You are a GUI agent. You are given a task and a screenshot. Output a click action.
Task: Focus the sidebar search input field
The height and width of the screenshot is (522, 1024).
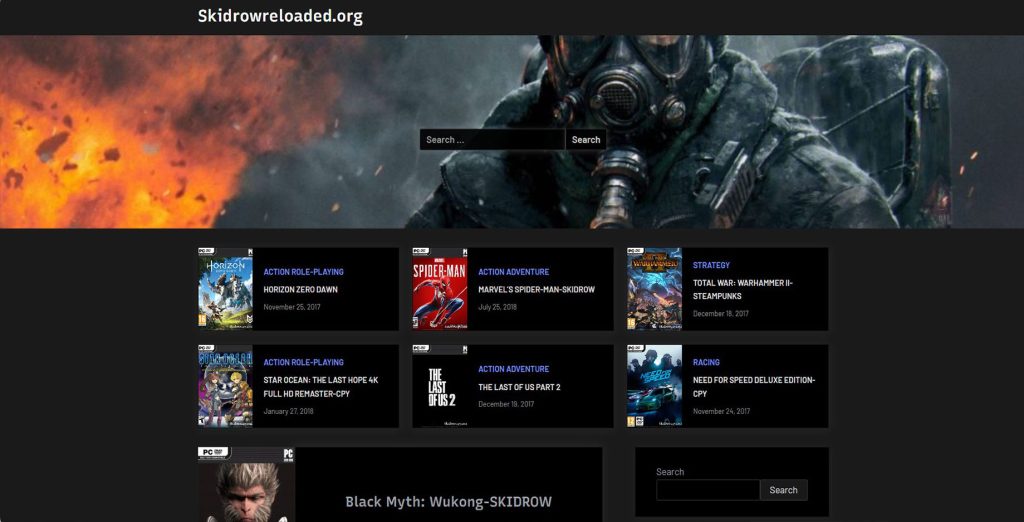[708, 490]
